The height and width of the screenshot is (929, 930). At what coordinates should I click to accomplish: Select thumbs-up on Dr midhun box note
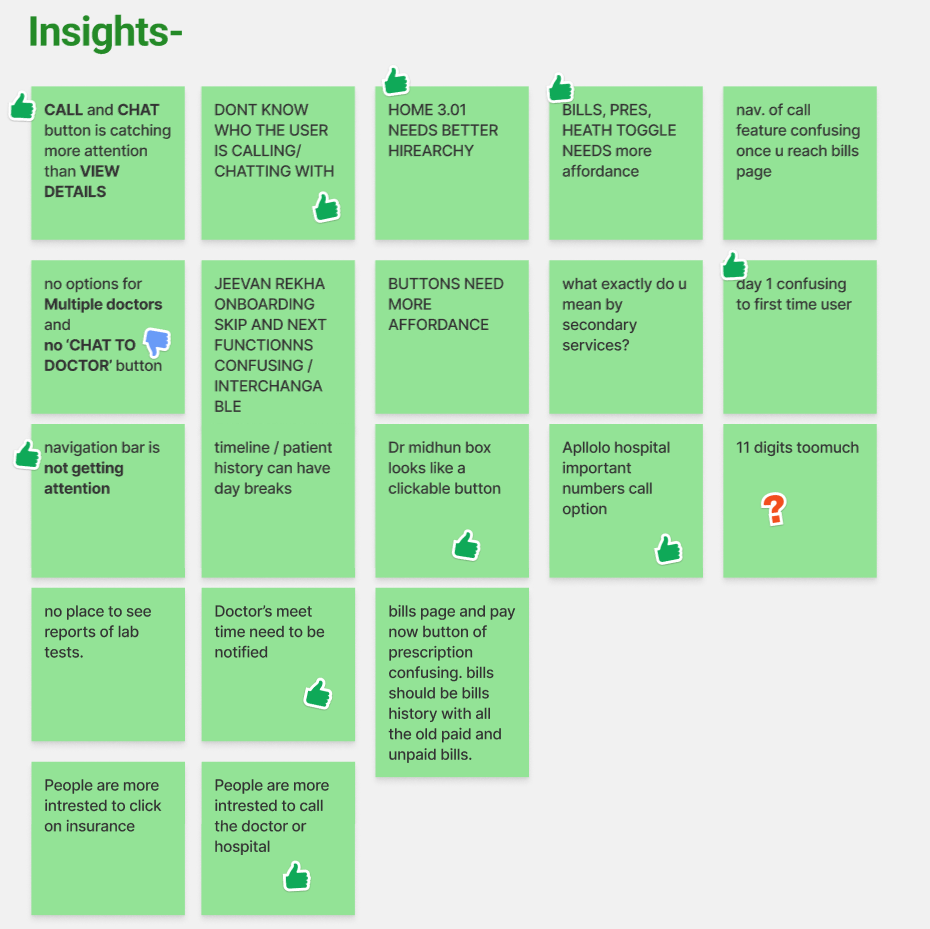coord(466,545)
